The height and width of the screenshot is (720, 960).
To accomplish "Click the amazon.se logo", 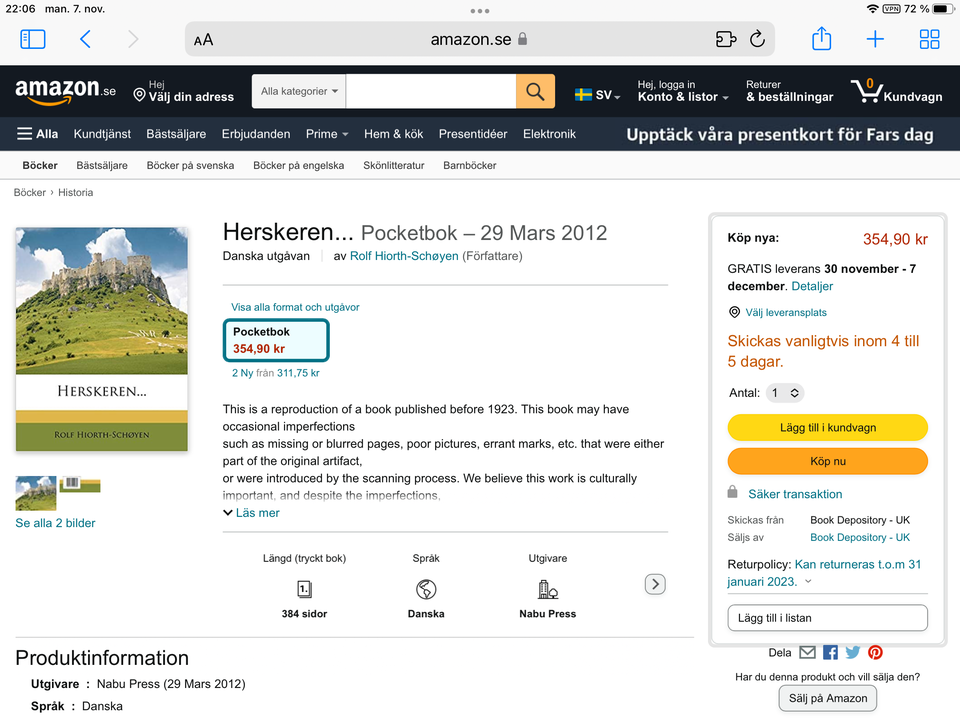I will pyautogui.click(x=65, y=91).
